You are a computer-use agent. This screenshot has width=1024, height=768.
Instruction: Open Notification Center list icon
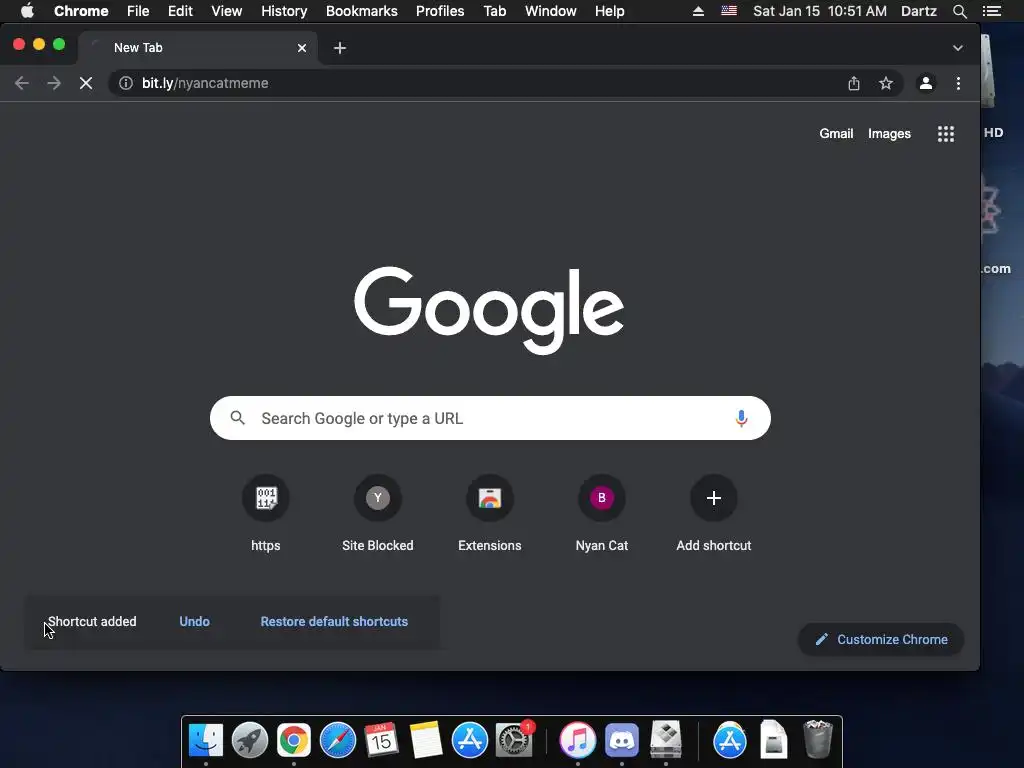(x=991, y=11)
